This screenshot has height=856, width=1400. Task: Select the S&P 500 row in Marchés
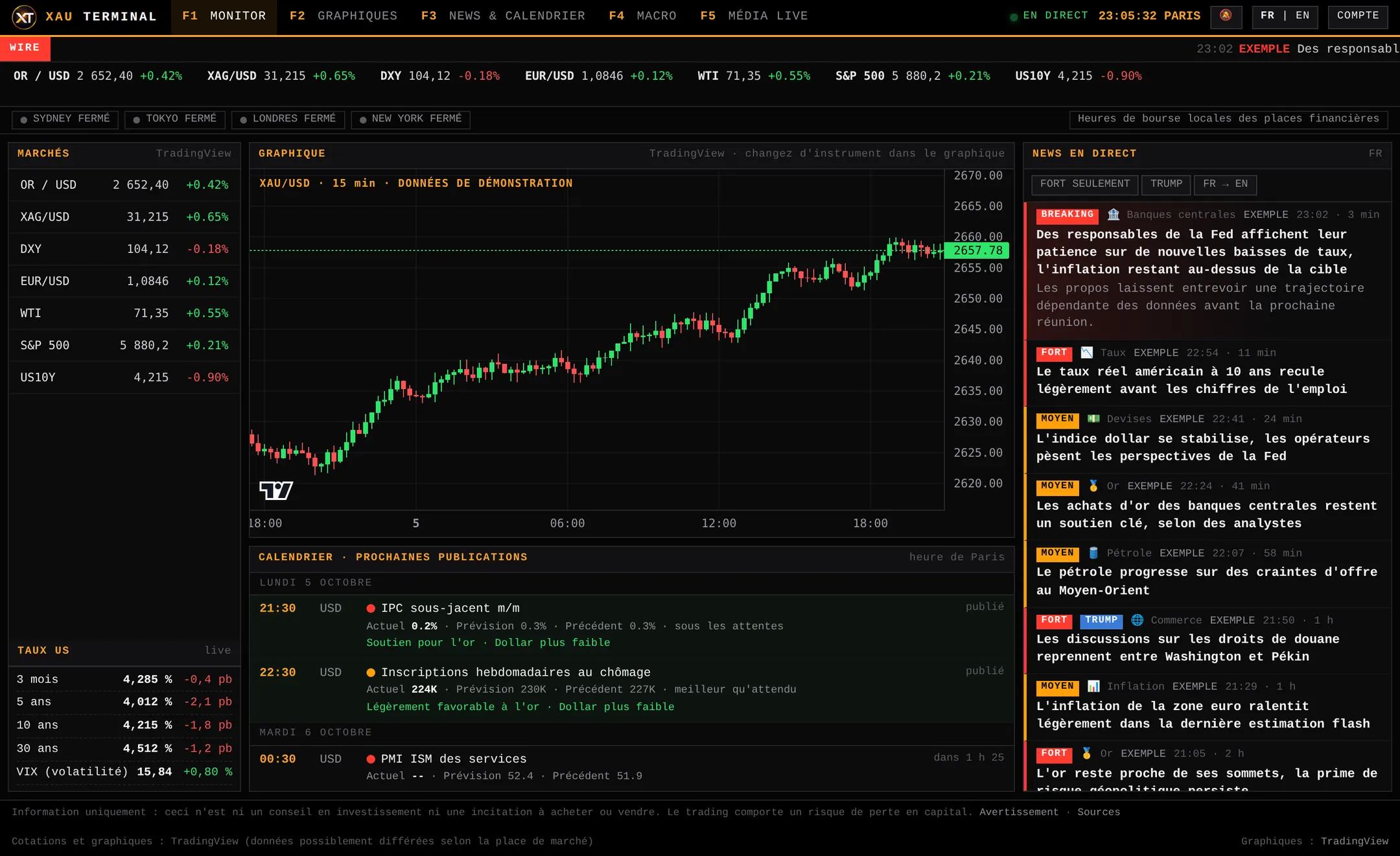coord(124,346)
